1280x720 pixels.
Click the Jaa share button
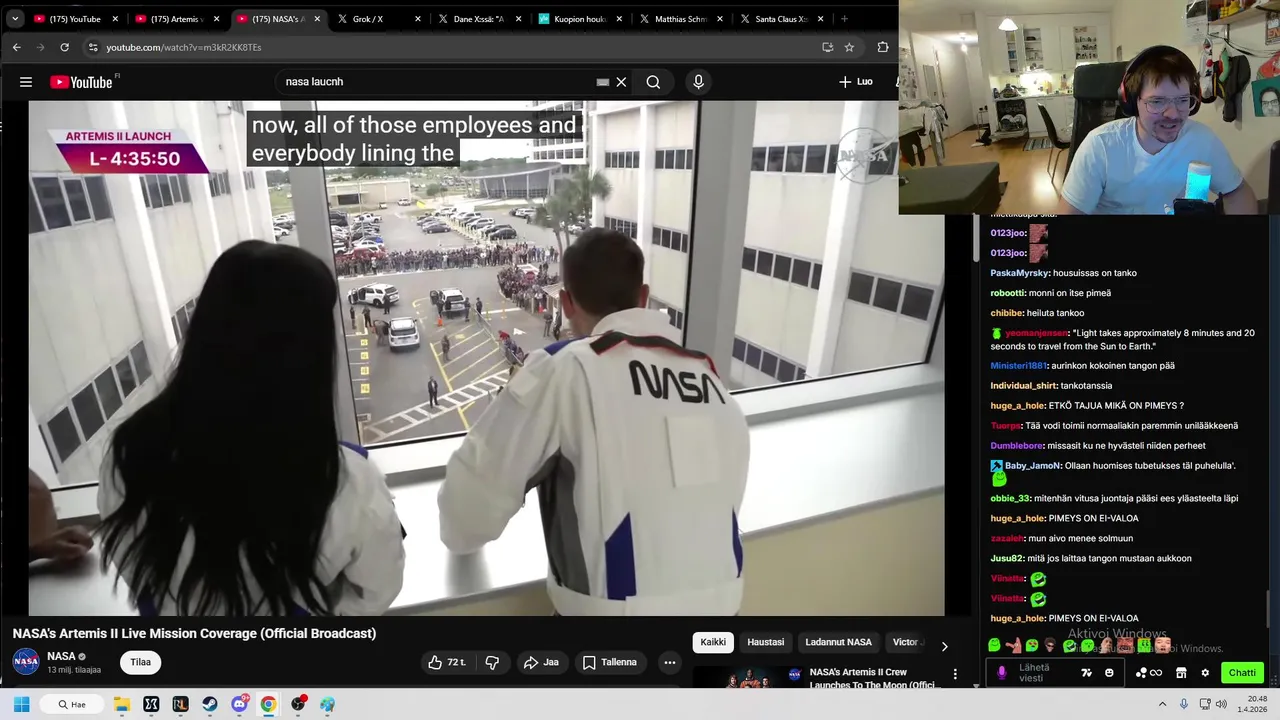click(x=541, y=662)
